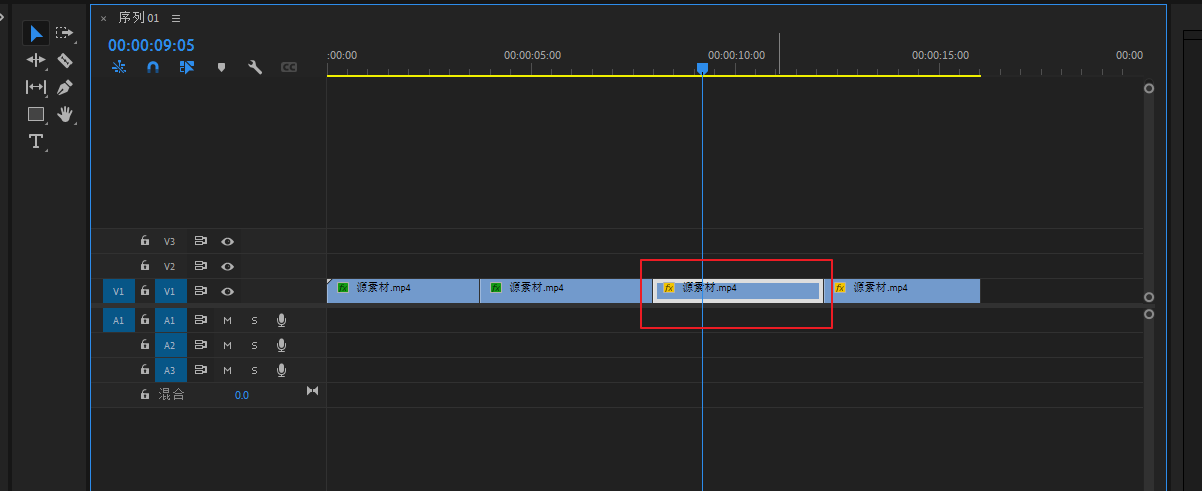Pick the Pen tool
The width and height of the screenshot is (1202, 491).
pyautogui.click(x=65, y=88)
